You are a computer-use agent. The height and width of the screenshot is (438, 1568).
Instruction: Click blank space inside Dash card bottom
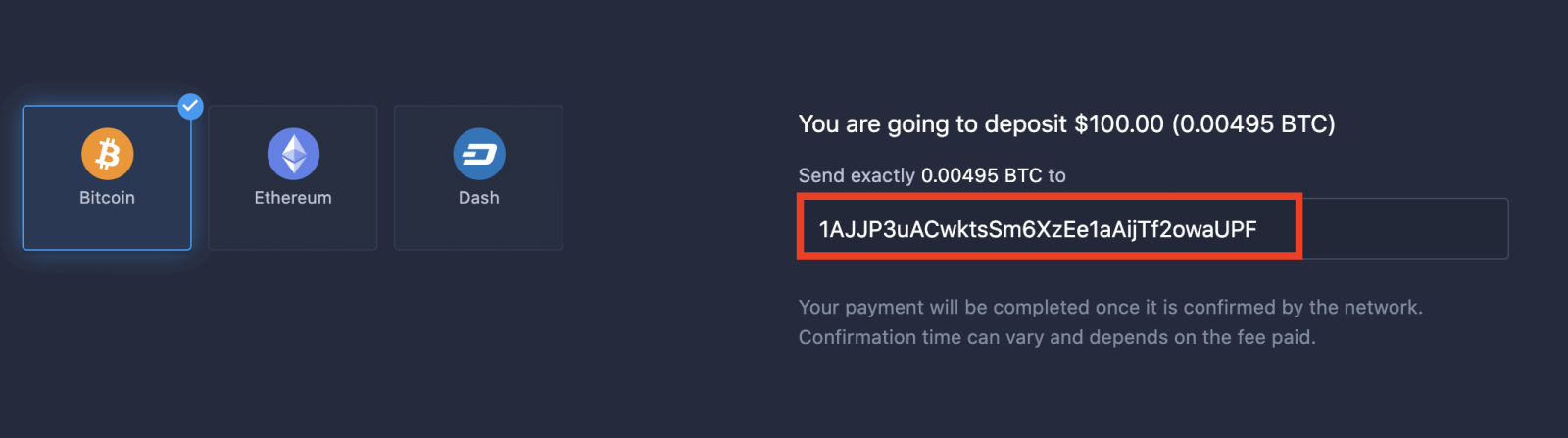coord(478,230)
